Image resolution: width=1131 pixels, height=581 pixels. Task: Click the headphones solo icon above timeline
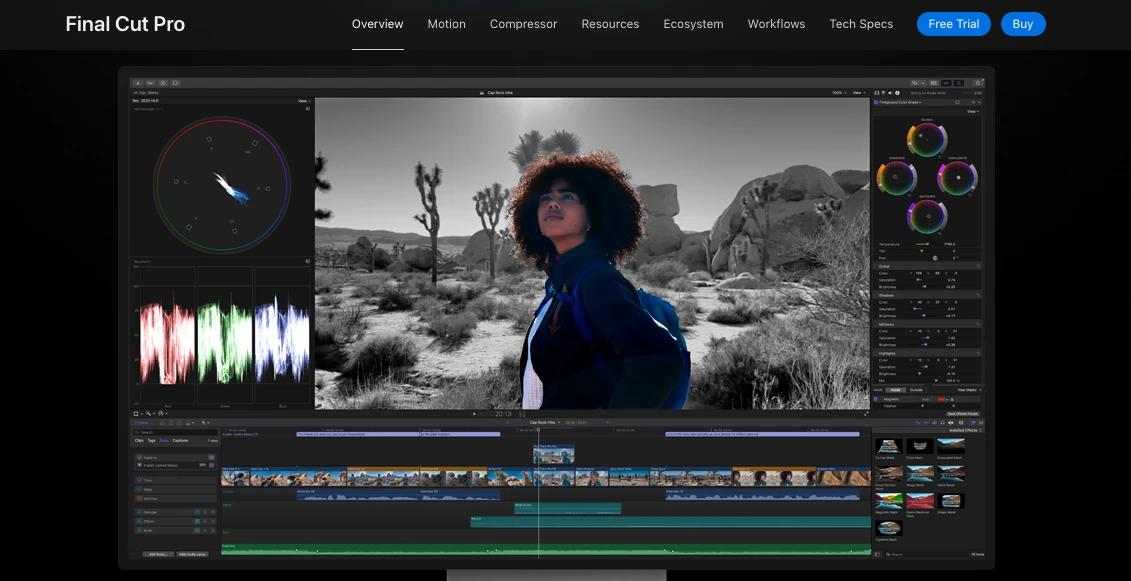pos(943,422)
